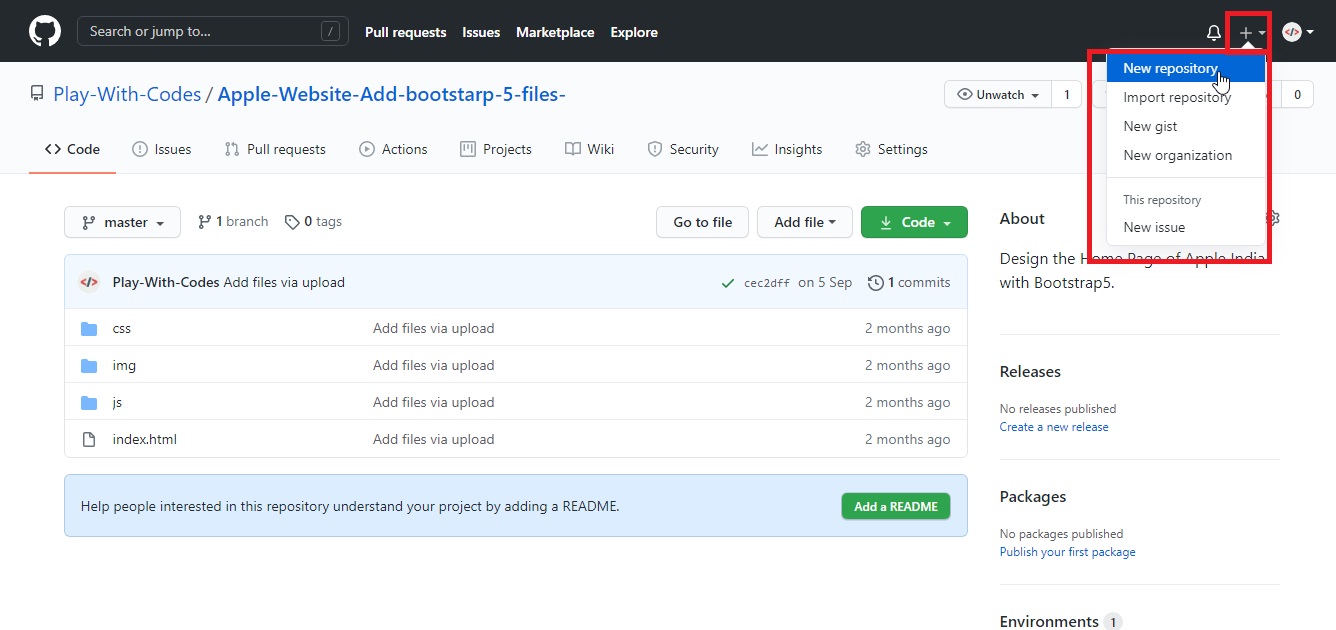Open the img row commit message

click(434, 365)
